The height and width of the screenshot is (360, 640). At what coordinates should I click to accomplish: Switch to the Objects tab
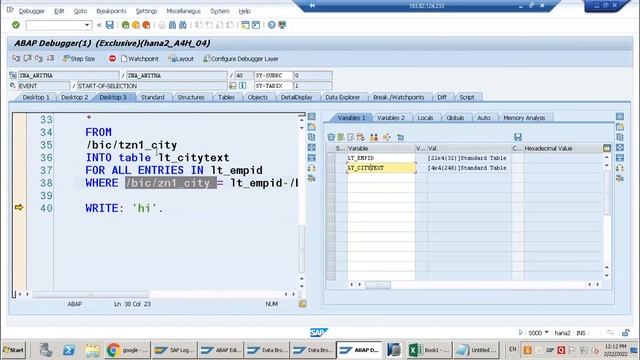[258, 97]
